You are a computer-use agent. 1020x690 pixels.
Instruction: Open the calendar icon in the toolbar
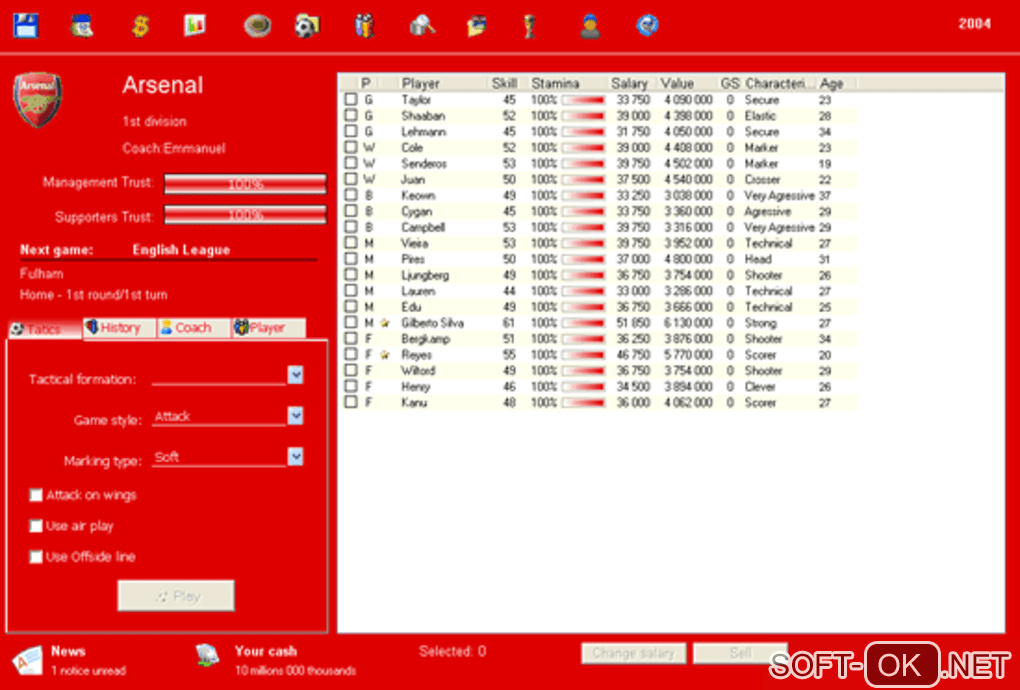point(82,25)
